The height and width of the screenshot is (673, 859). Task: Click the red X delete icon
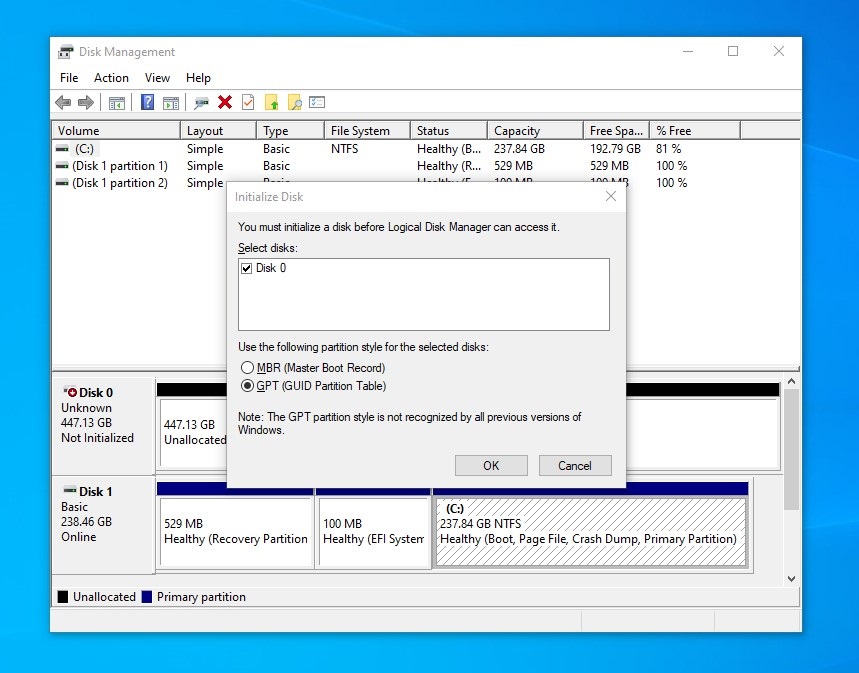point(225,102)
